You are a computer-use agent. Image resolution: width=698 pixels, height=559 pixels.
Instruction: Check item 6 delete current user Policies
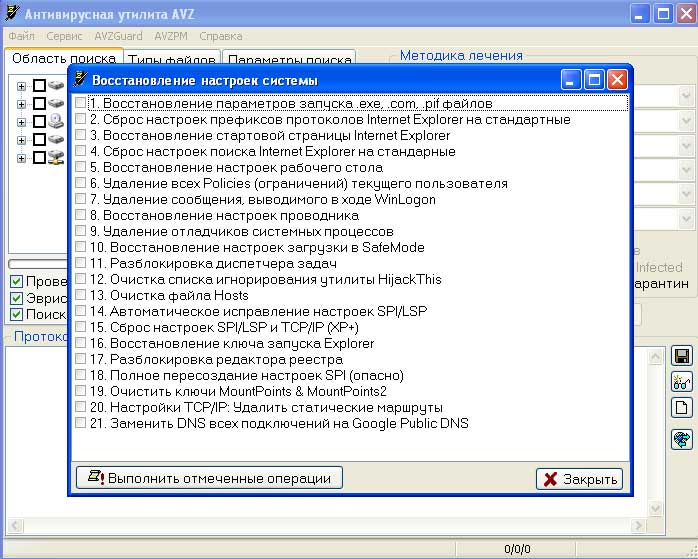pyautogui.click(x=81, y=183)
